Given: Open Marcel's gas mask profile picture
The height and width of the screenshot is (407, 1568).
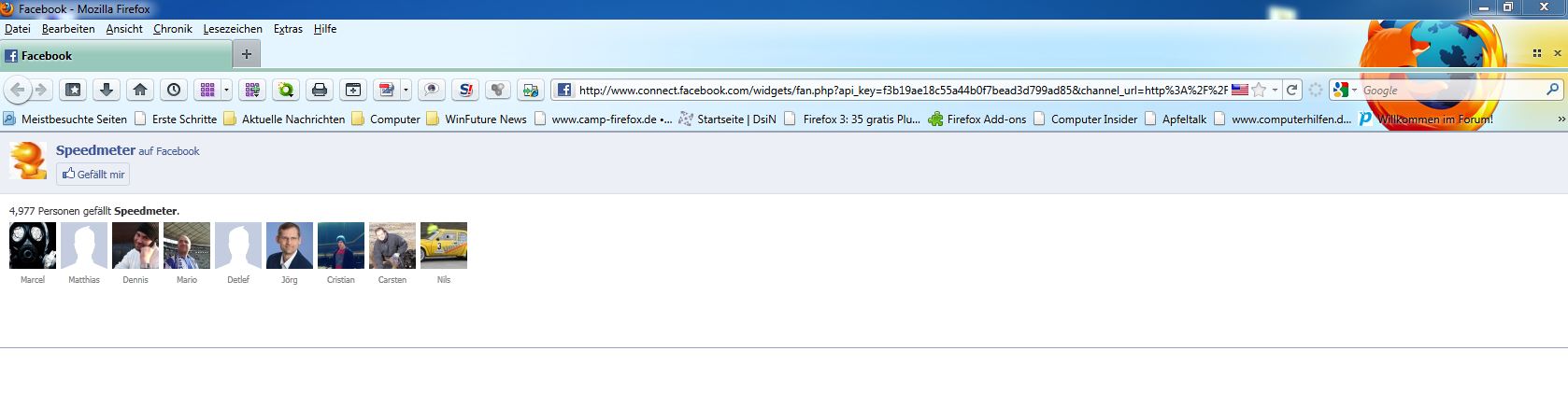Looking at the screenshot, I should click(x=33, y=246).
